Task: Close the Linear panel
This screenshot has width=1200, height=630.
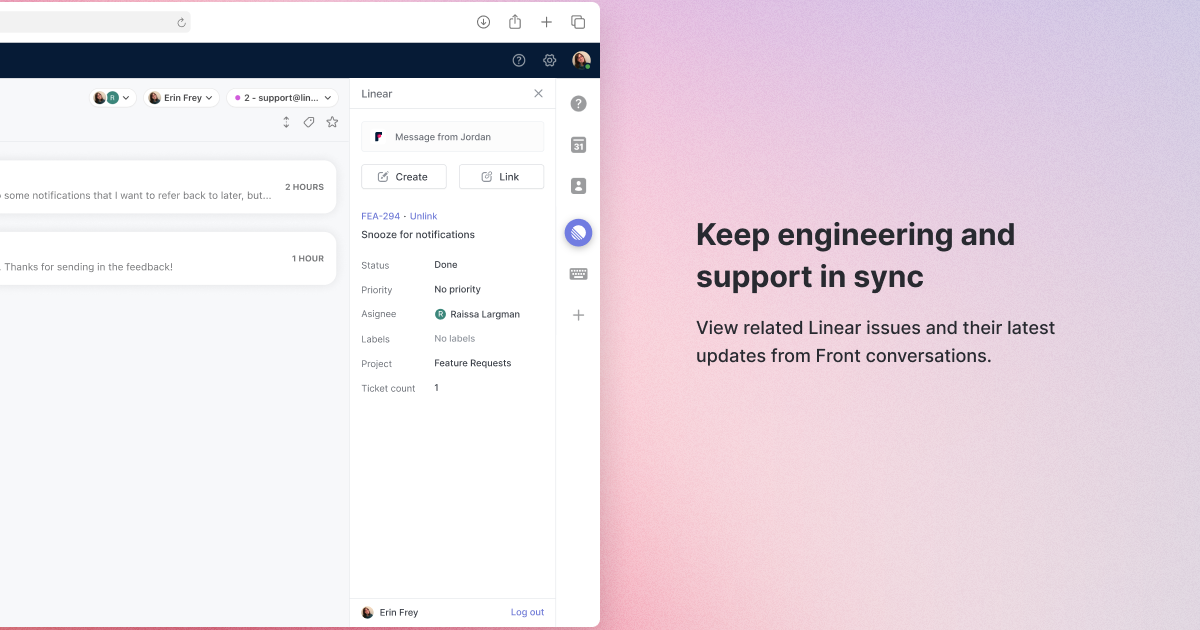Action: (x=538, y=93)
